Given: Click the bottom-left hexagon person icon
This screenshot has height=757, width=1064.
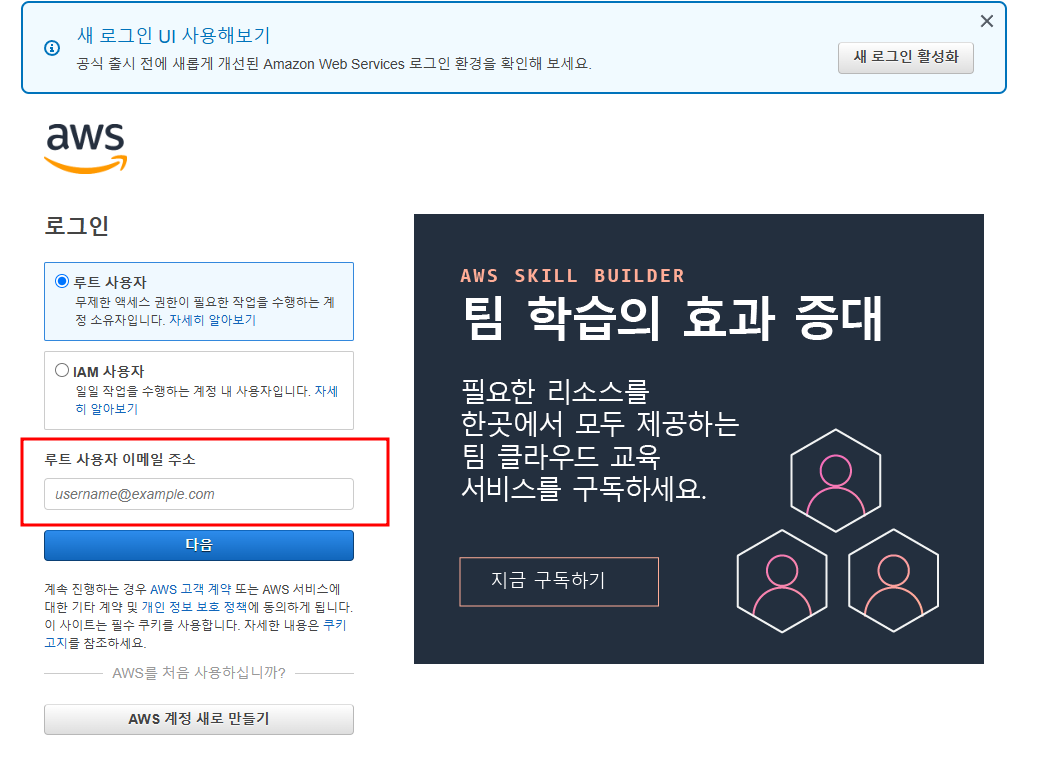Looking at the screenshot, I should coord(782,581).
